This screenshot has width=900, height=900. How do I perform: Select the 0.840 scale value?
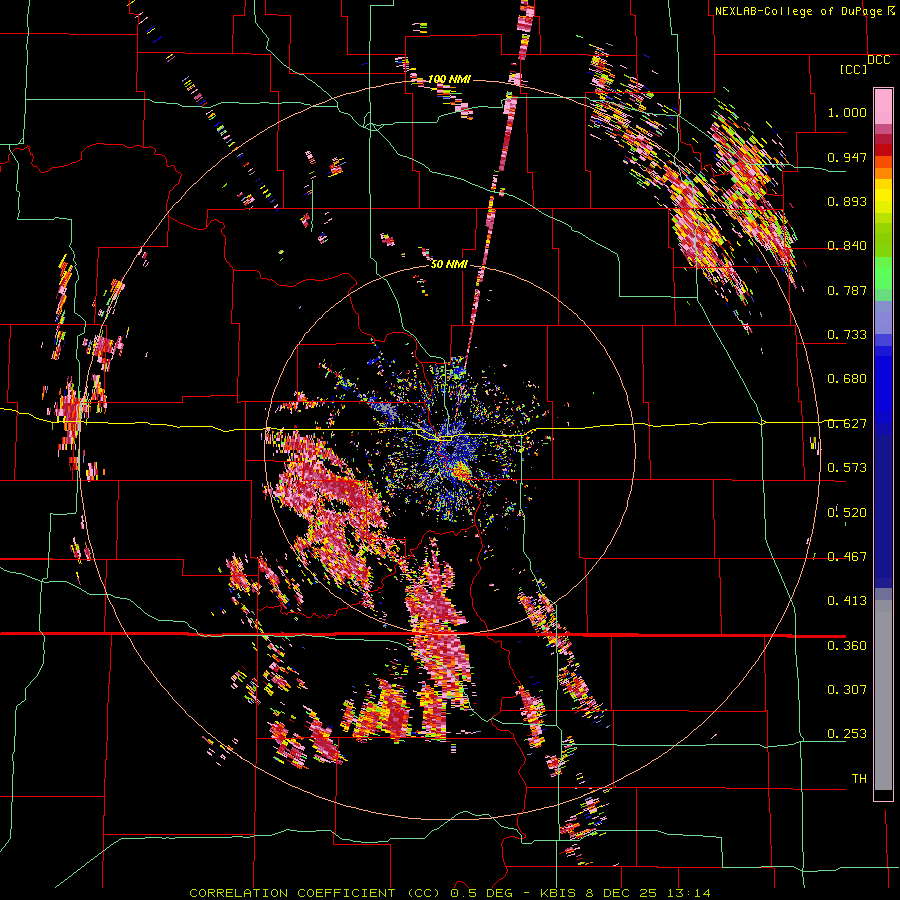coord(847,246)
